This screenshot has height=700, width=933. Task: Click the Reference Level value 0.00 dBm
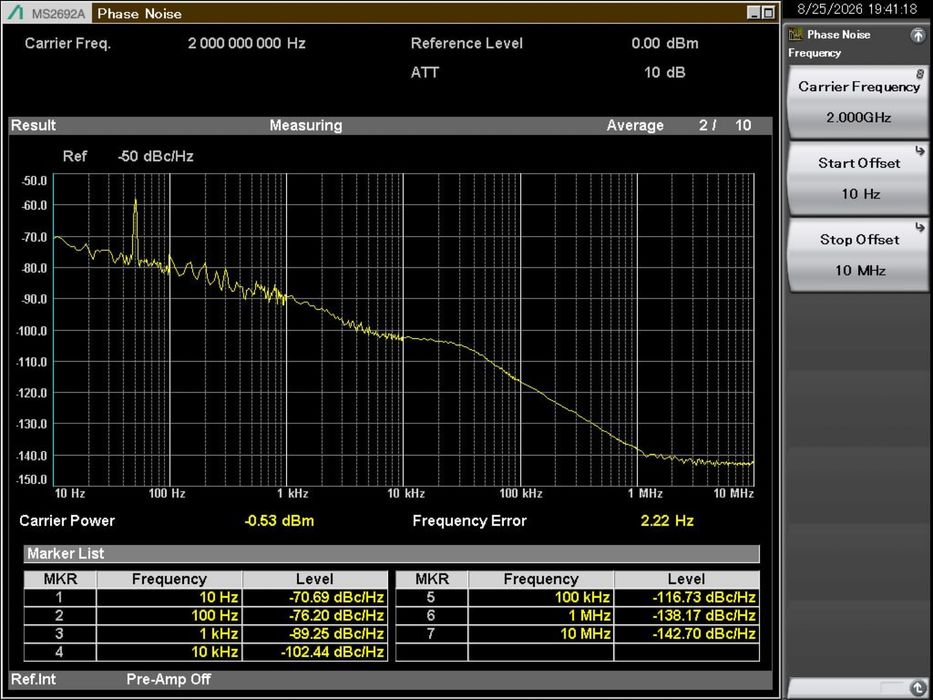tap(665, 43)
